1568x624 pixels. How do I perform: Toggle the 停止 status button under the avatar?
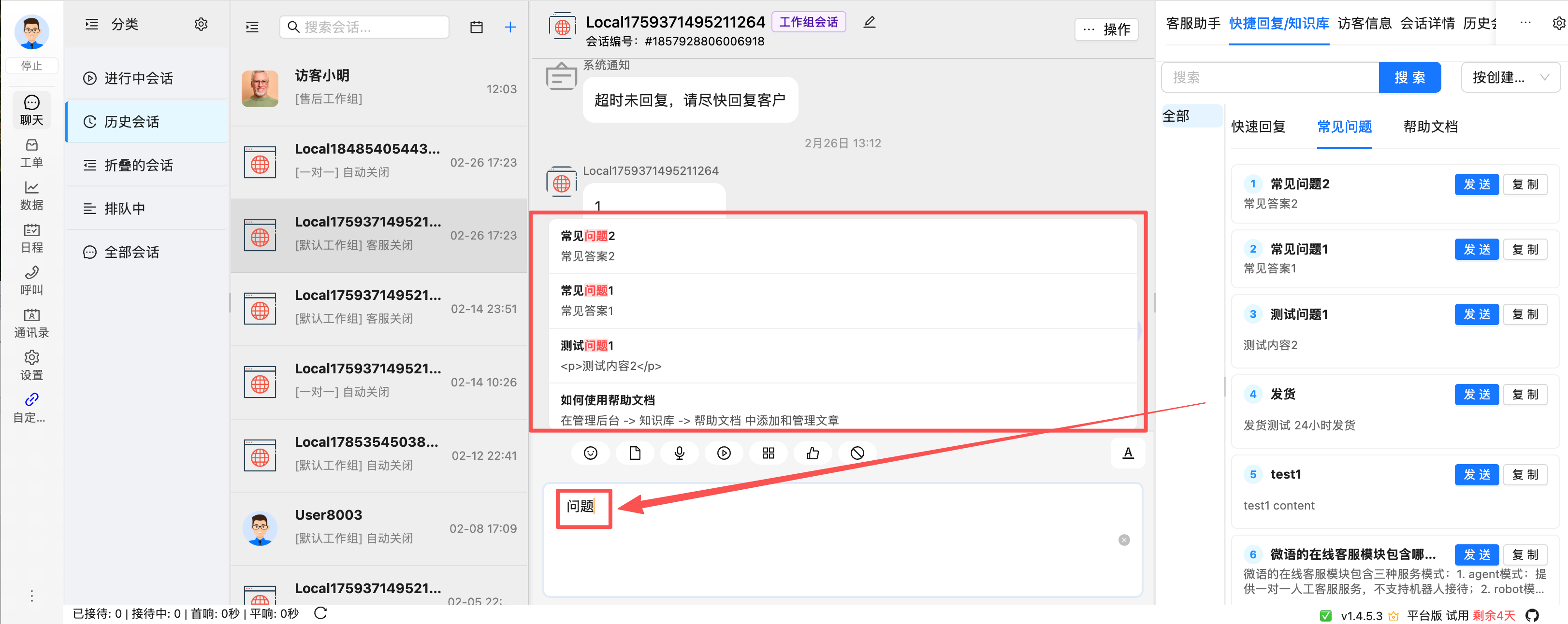(x=31, y=65)
